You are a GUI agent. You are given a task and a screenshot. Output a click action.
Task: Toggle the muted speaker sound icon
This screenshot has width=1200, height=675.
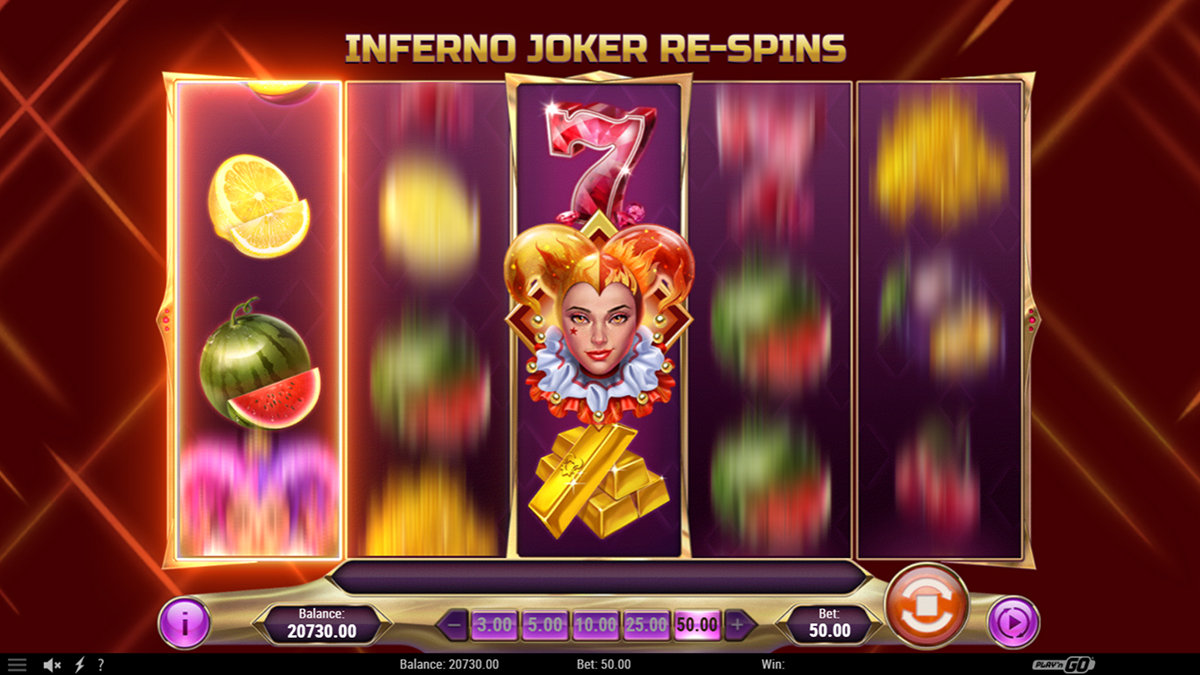(52, 664)
